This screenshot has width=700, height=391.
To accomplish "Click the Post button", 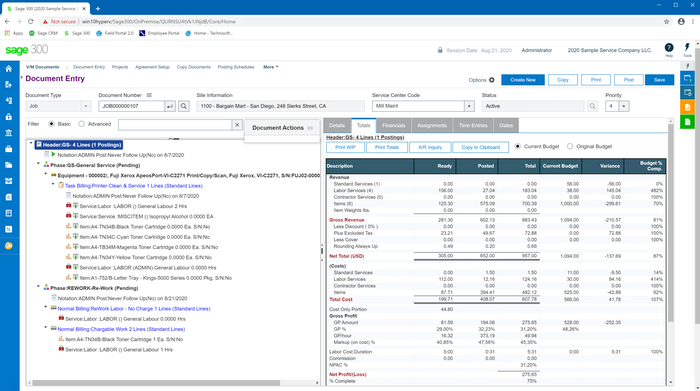I will coord(629,80).
